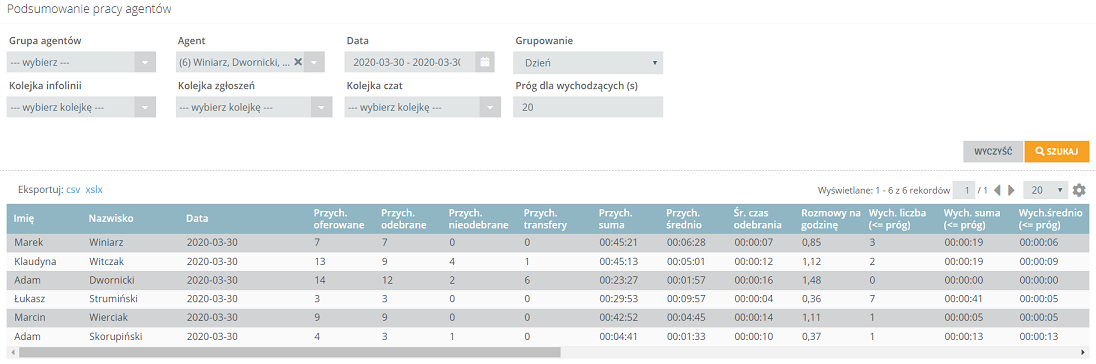Sort by Przych. suma column header
The height and width of the screenshot is (364, 1096).
(616, 219)
